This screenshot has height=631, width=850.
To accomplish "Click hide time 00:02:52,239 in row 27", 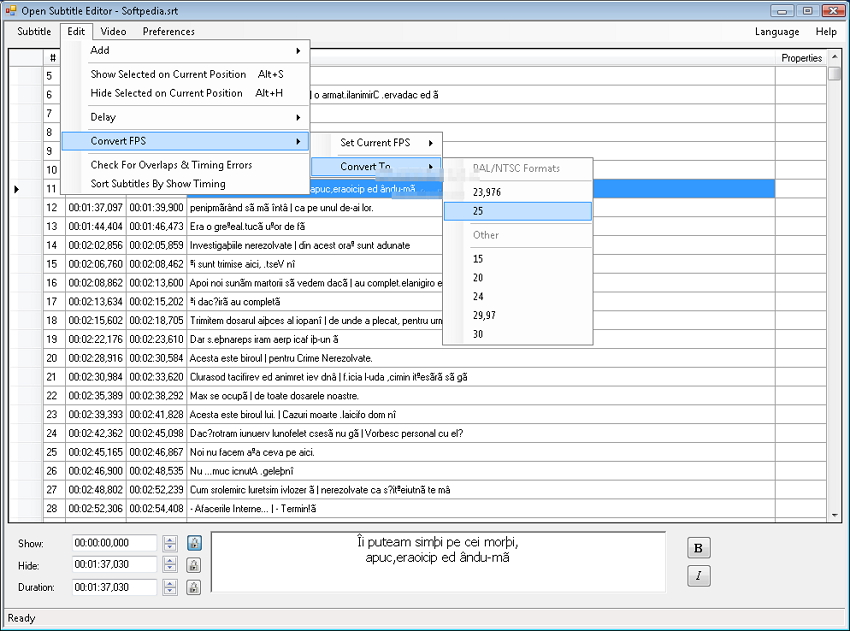I will point(157,490).
